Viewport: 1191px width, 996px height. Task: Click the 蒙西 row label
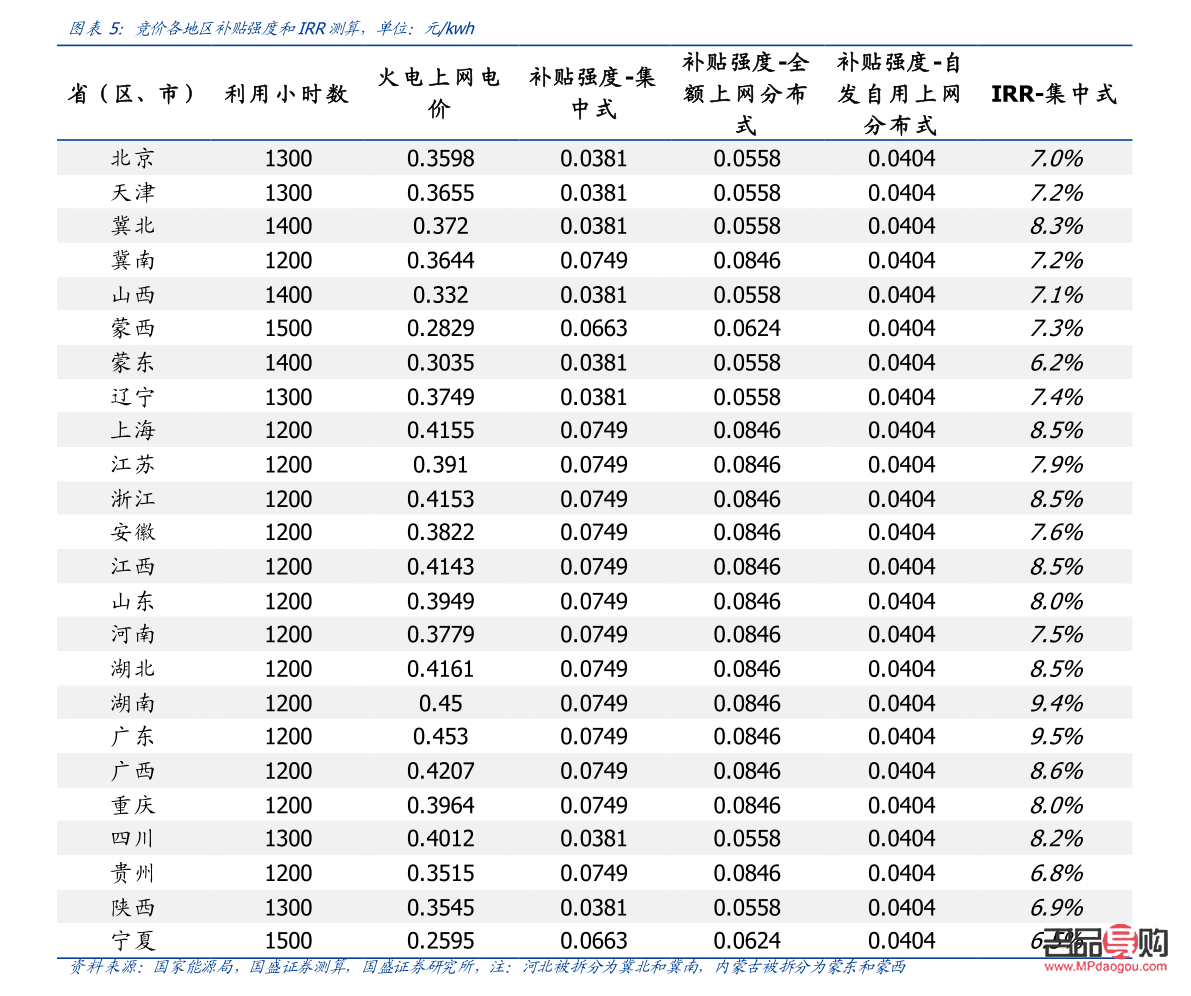133,328
